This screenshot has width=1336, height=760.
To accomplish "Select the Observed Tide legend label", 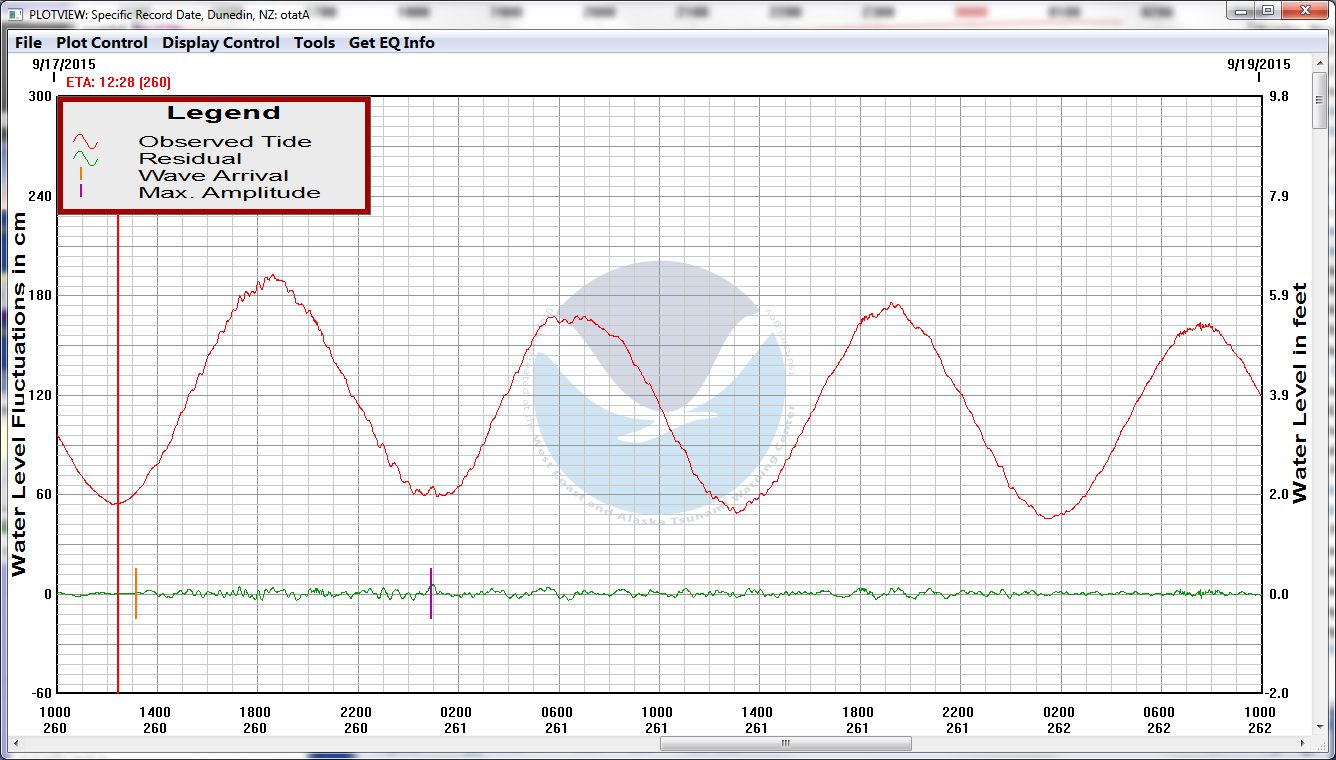I will coord(225,141).
